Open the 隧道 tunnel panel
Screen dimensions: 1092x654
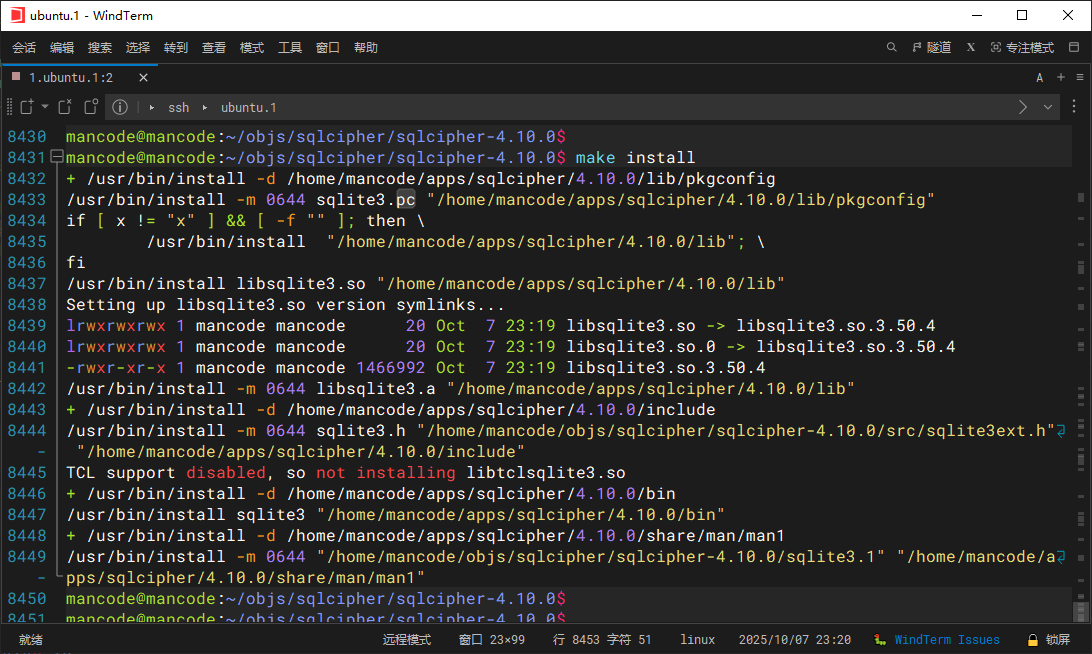pos(931,47)
